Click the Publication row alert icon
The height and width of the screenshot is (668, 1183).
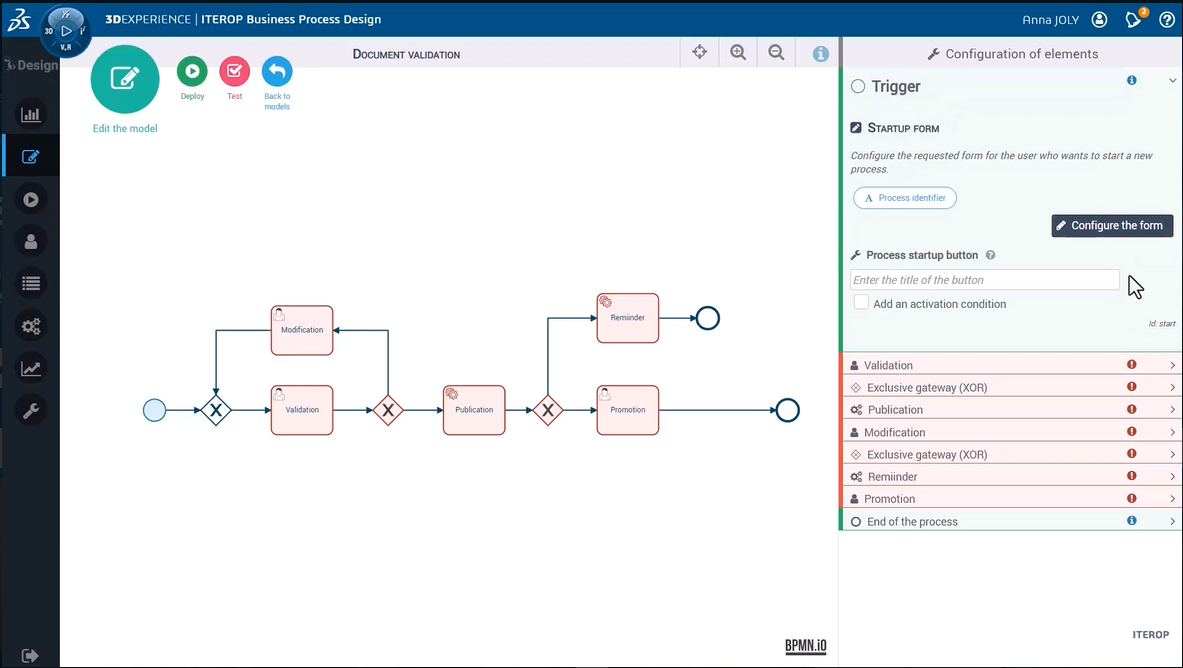(1132, 409)
